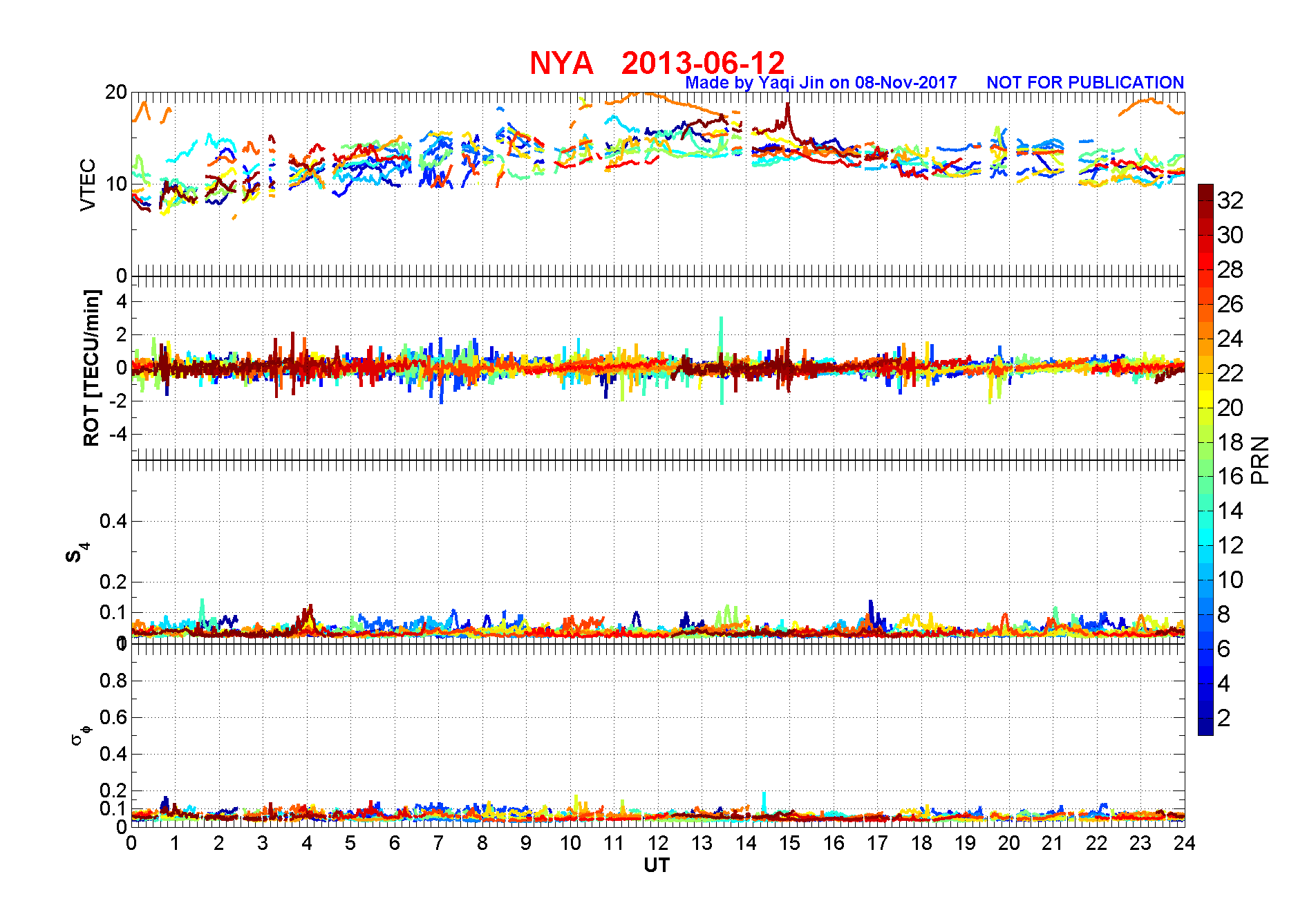
Task: Click the colorbar tick label 22
Action: coord(1230,373)
